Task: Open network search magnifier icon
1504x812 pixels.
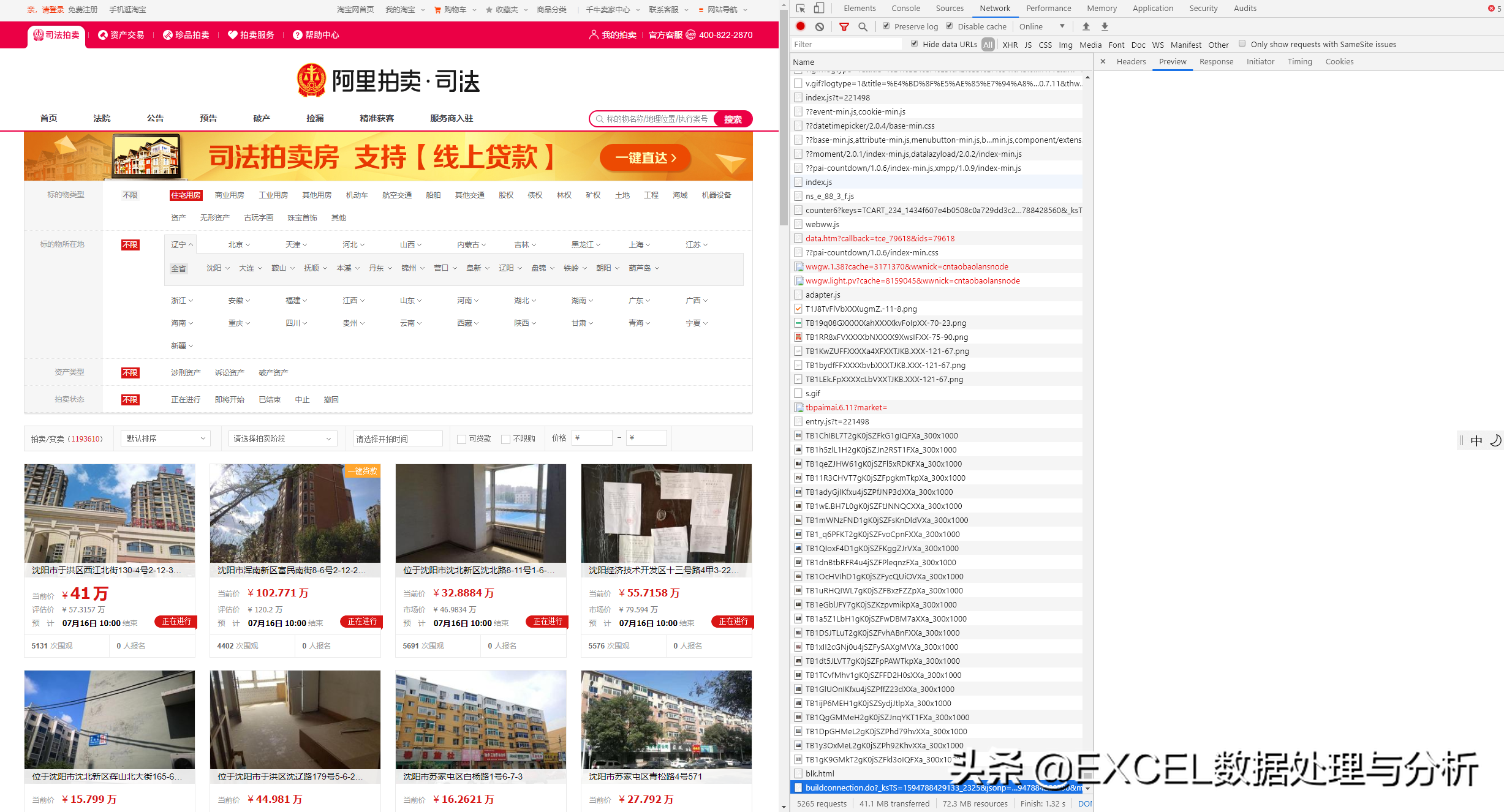Action: [863, 26]
